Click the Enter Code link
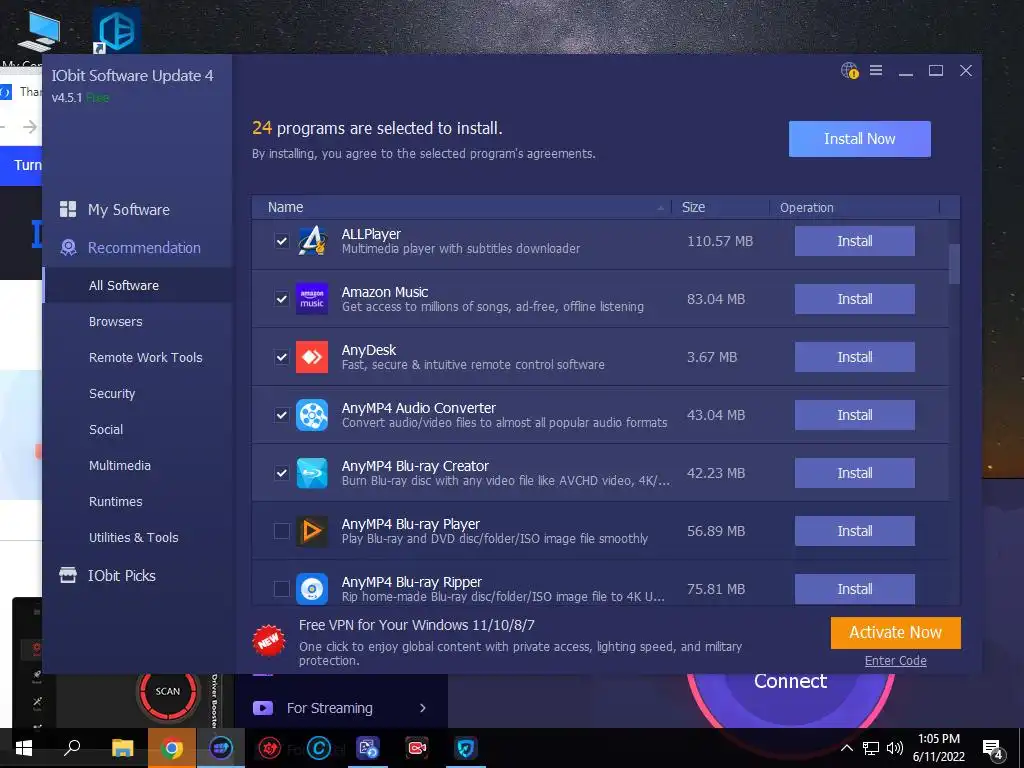This screenshot has height=768, width=1024. point(895,660)
